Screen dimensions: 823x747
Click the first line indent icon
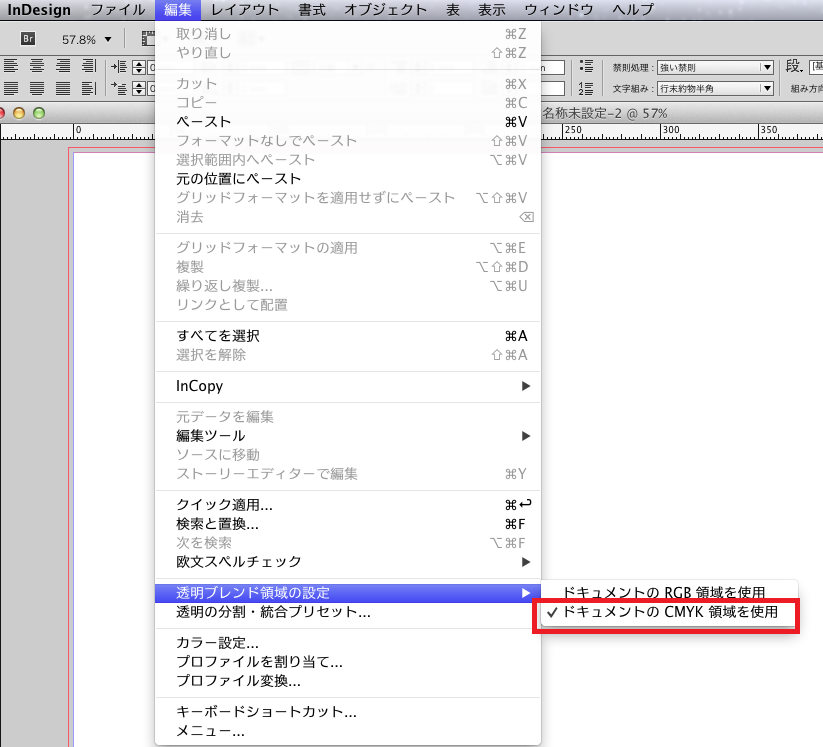(x=119, y=88)
